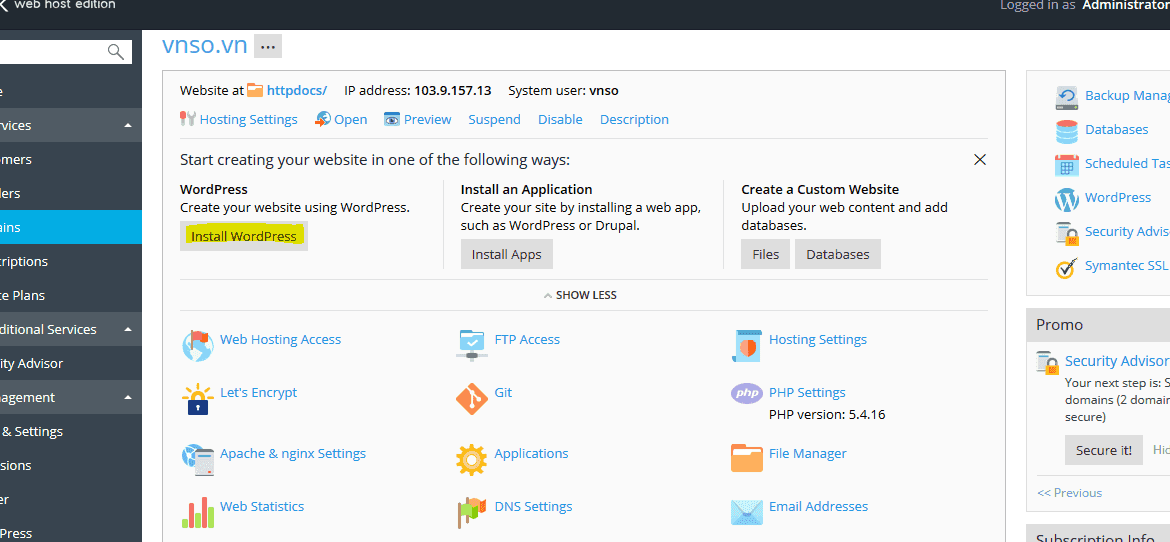Click the Administrator account name
Viewport: 1170px width, 542px height.
[x=1125, y=6]
